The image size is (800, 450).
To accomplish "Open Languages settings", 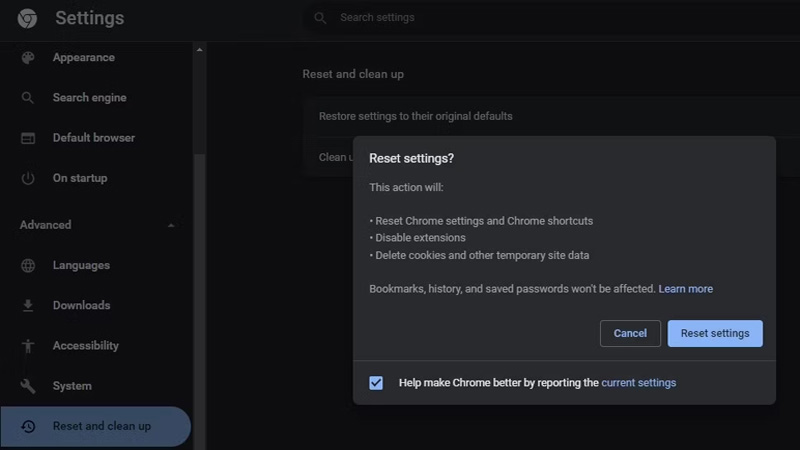I will [x=81, y=265].
